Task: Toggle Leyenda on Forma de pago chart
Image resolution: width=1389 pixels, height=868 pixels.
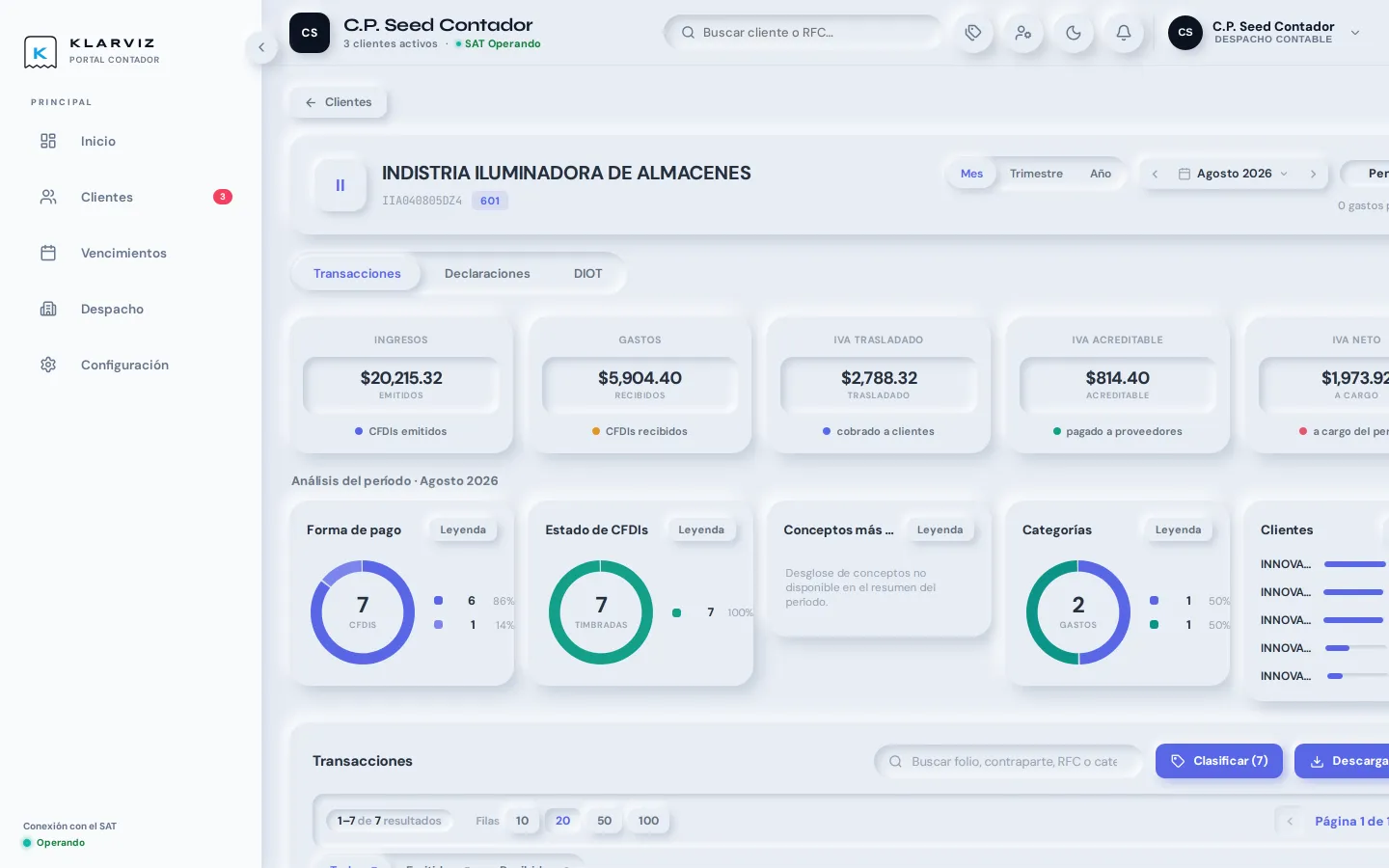Action: [463, 529]
